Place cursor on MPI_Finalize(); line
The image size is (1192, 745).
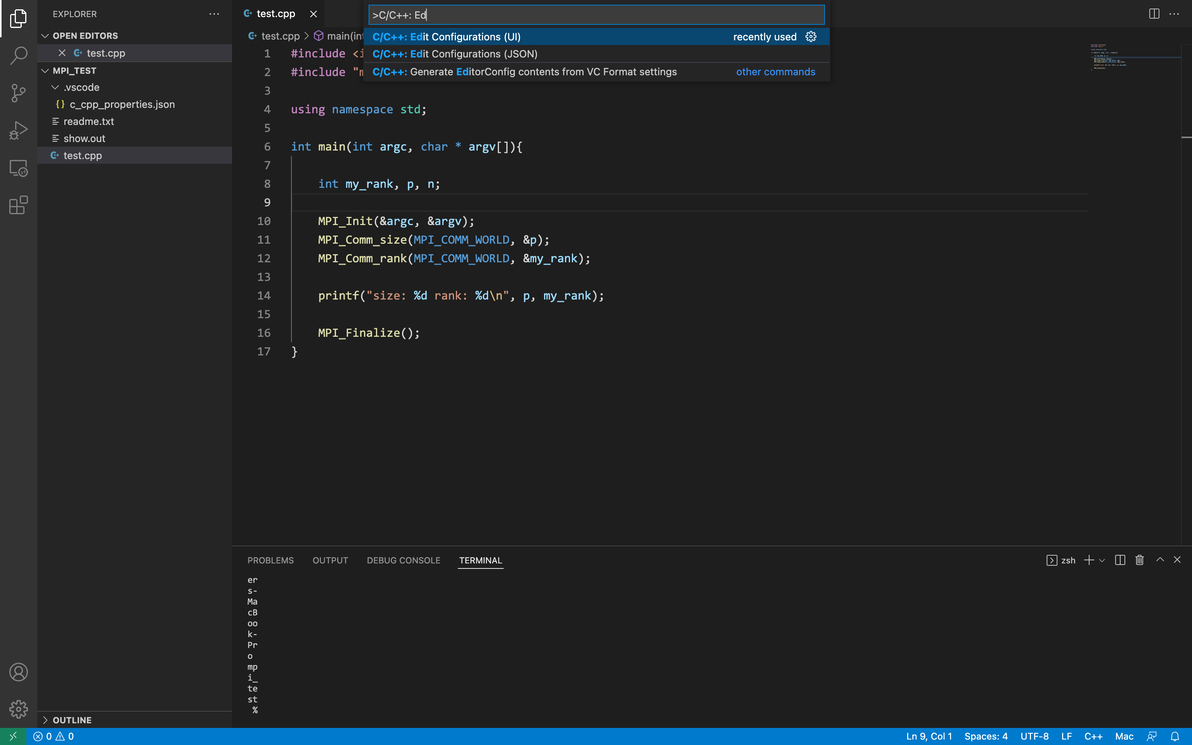369,333
